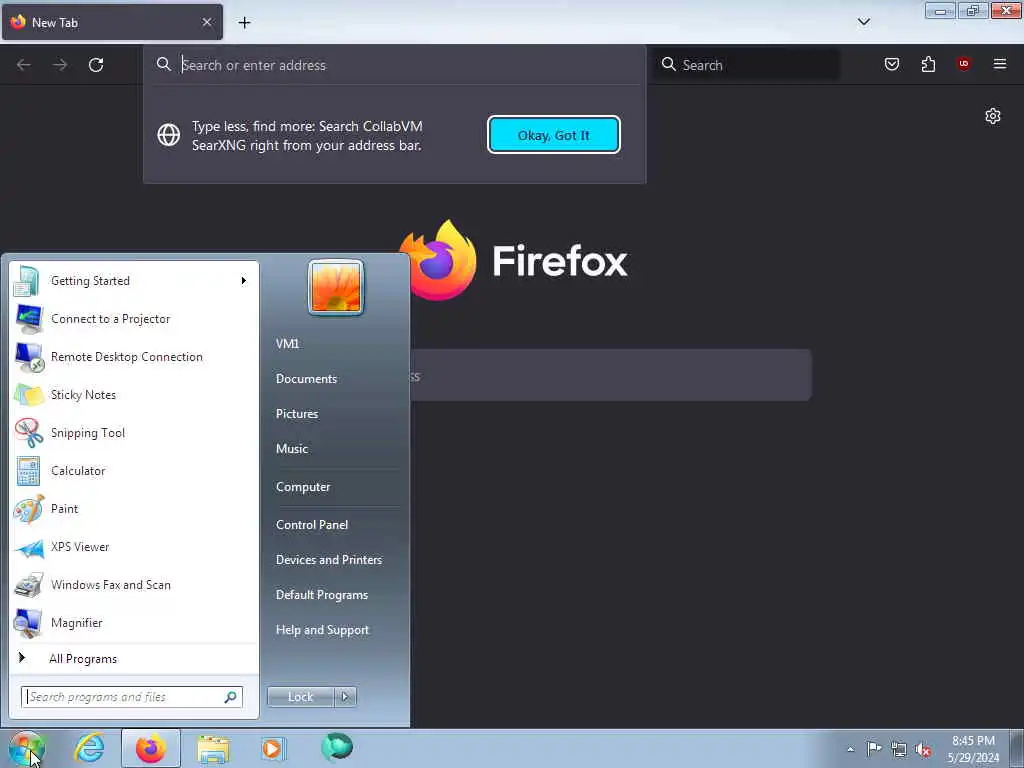The image size is (1024, 768).
Task: Open the Extensions puzzle icon
Action: pos(928,64)
